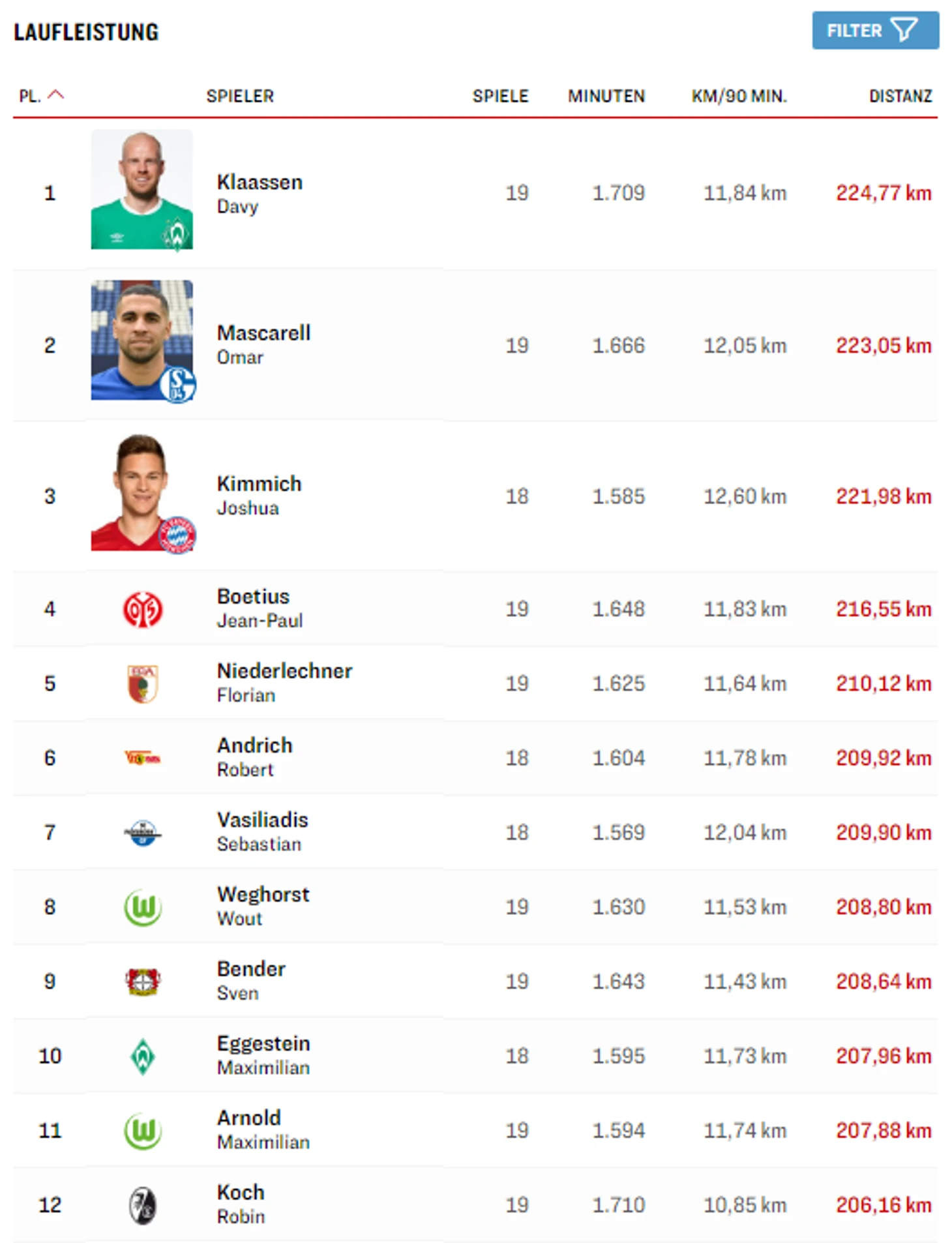
Task: Click the FC Augsburg club crest
Action: pyautogui.click(x=143, y=683)
